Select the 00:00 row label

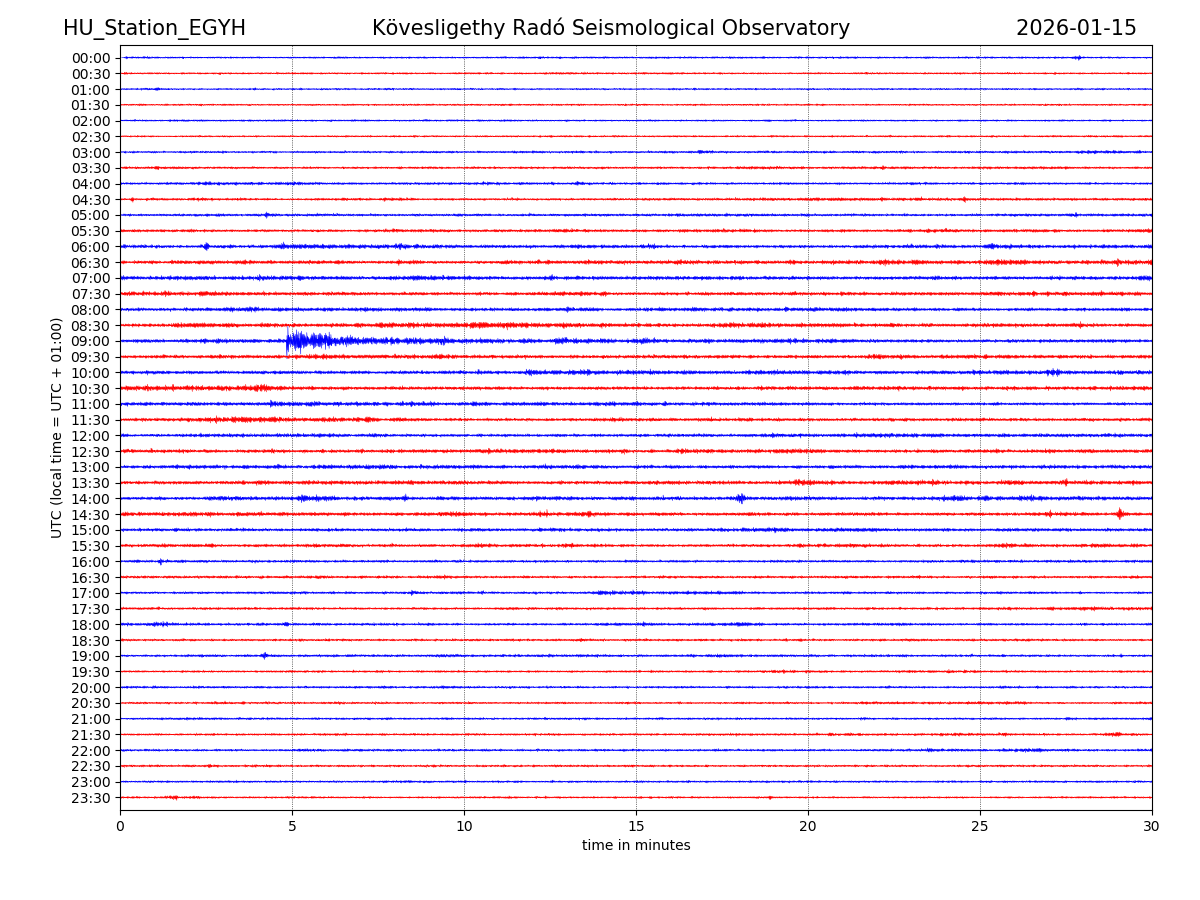pyautogui.click(x=90, y=58)
